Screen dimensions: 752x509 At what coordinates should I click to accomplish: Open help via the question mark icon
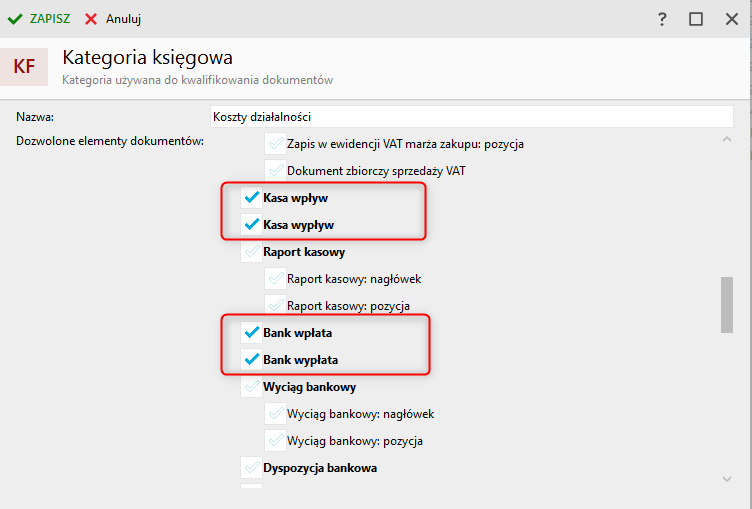click(x=662, y=19)
